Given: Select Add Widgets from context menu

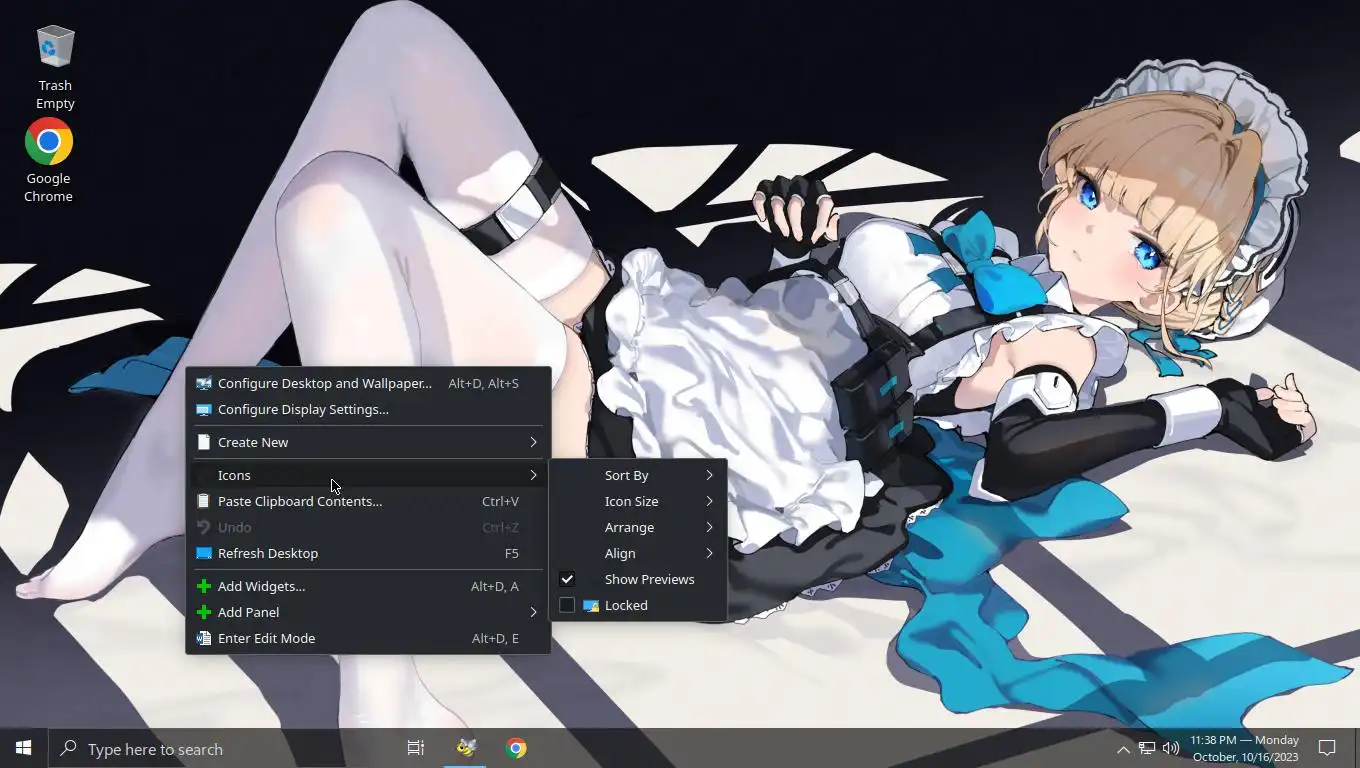Looking at the screenshot, I should click(x=368, y=586).
